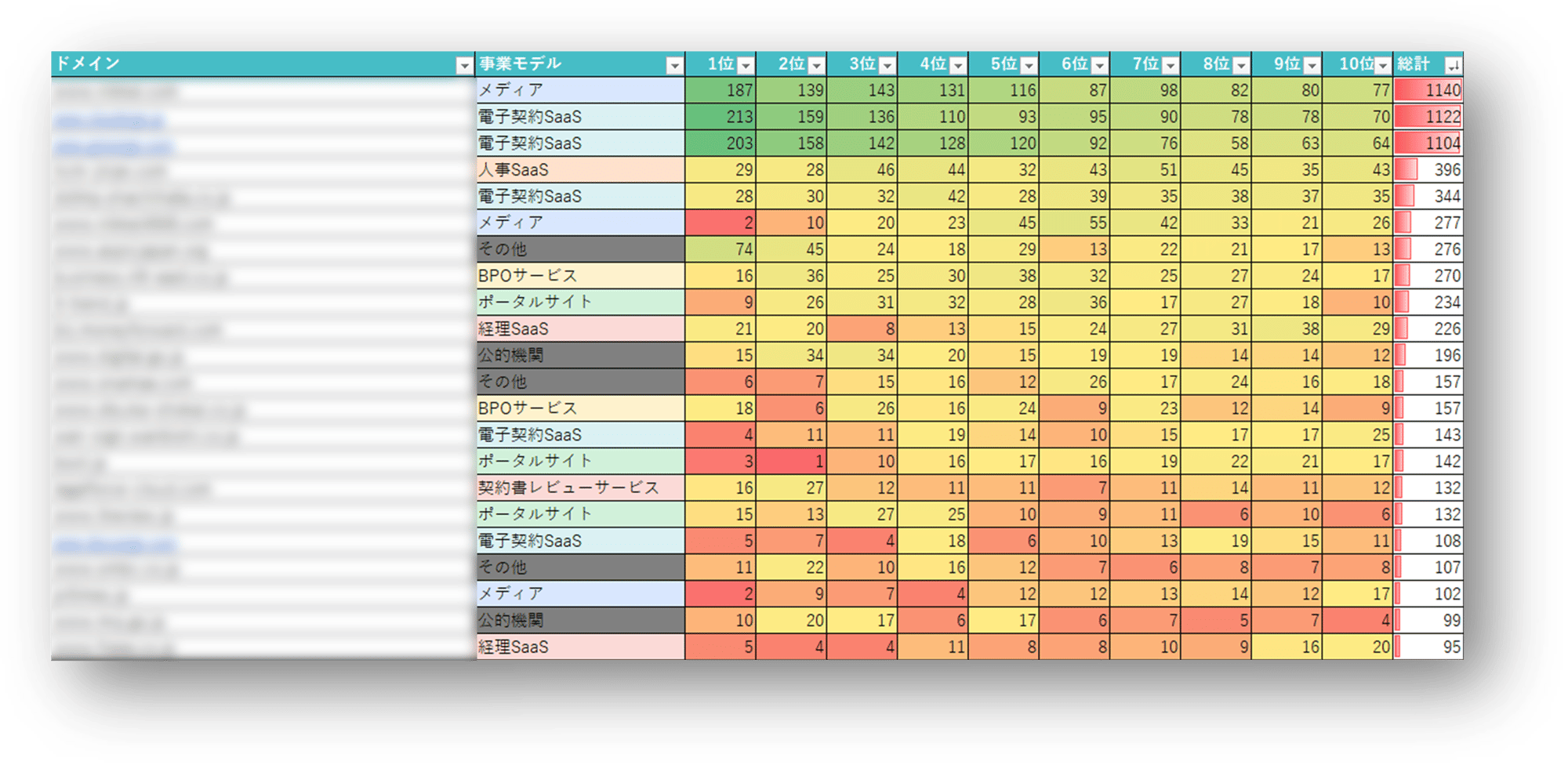Select the 契約書レビューサービス cell
Image resolution: width=1568 pixels, height=765 pixels.
point(580,488)
